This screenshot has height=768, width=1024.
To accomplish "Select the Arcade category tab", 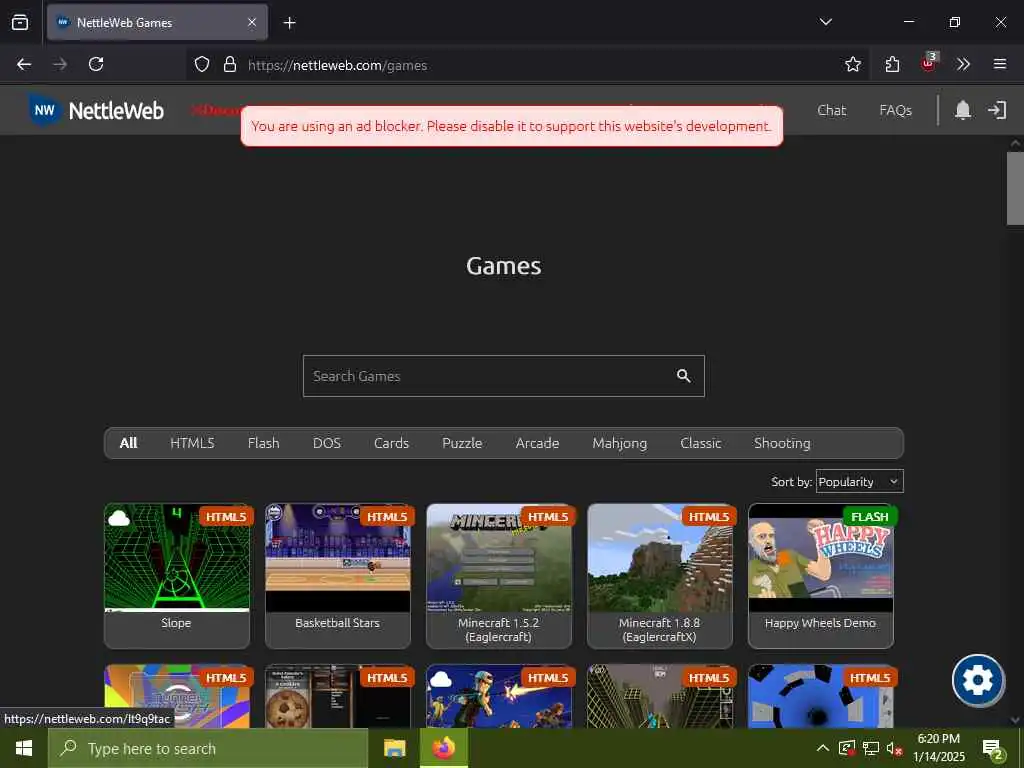I will point(537,443).
